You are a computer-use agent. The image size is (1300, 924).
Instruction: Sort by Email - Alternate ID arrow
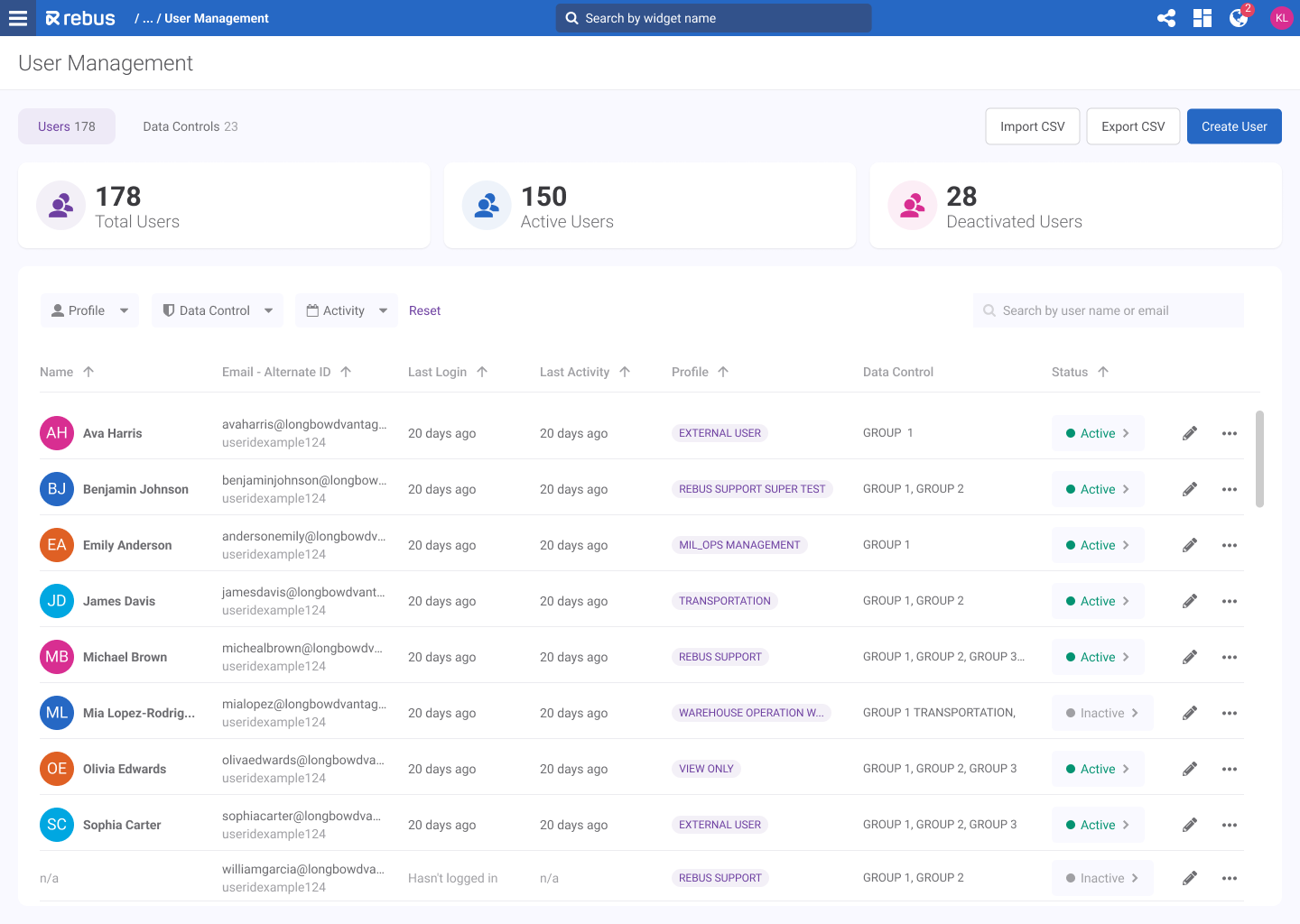(346, 372)
